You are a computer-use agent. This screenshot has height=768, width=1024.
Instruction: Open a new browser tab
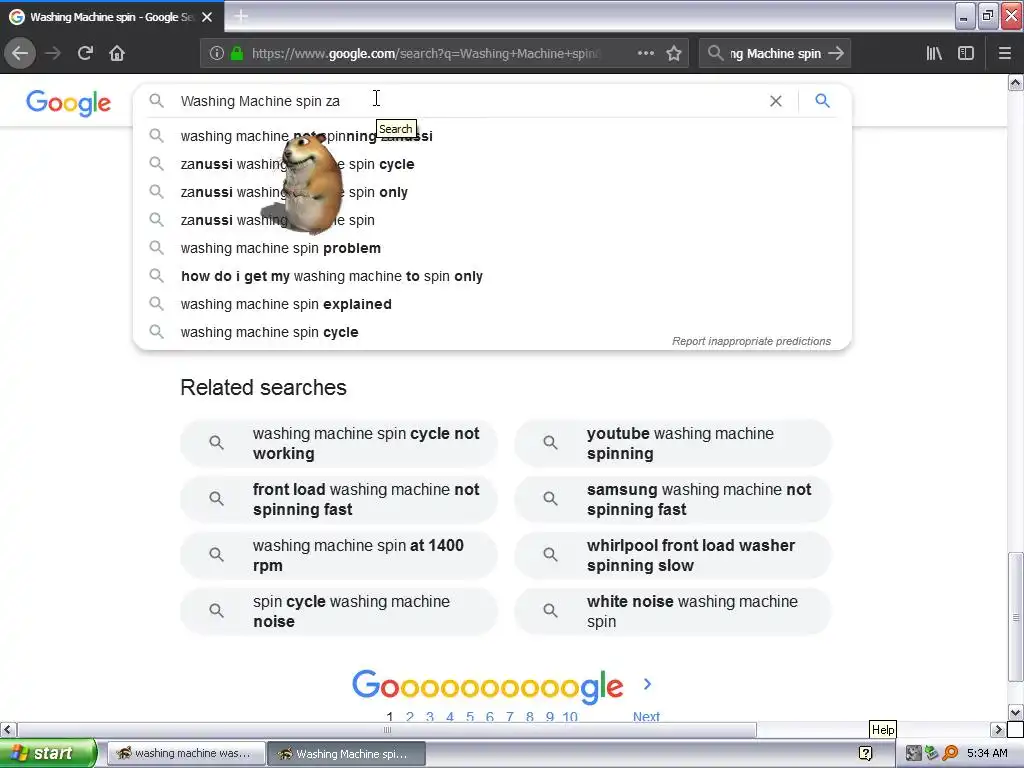click(240, 16)
